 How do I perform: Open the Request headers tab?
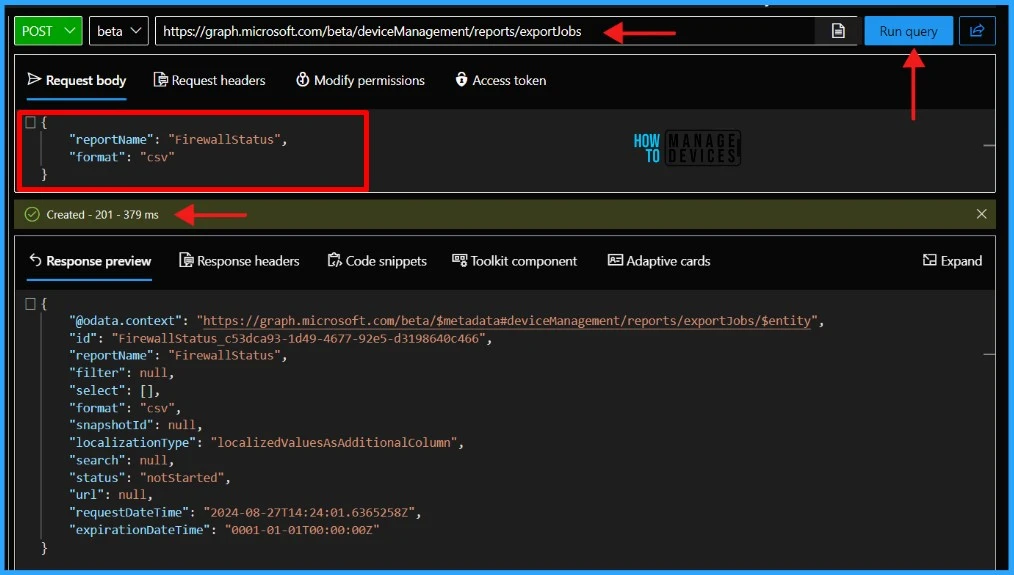(x=210, y=80)
